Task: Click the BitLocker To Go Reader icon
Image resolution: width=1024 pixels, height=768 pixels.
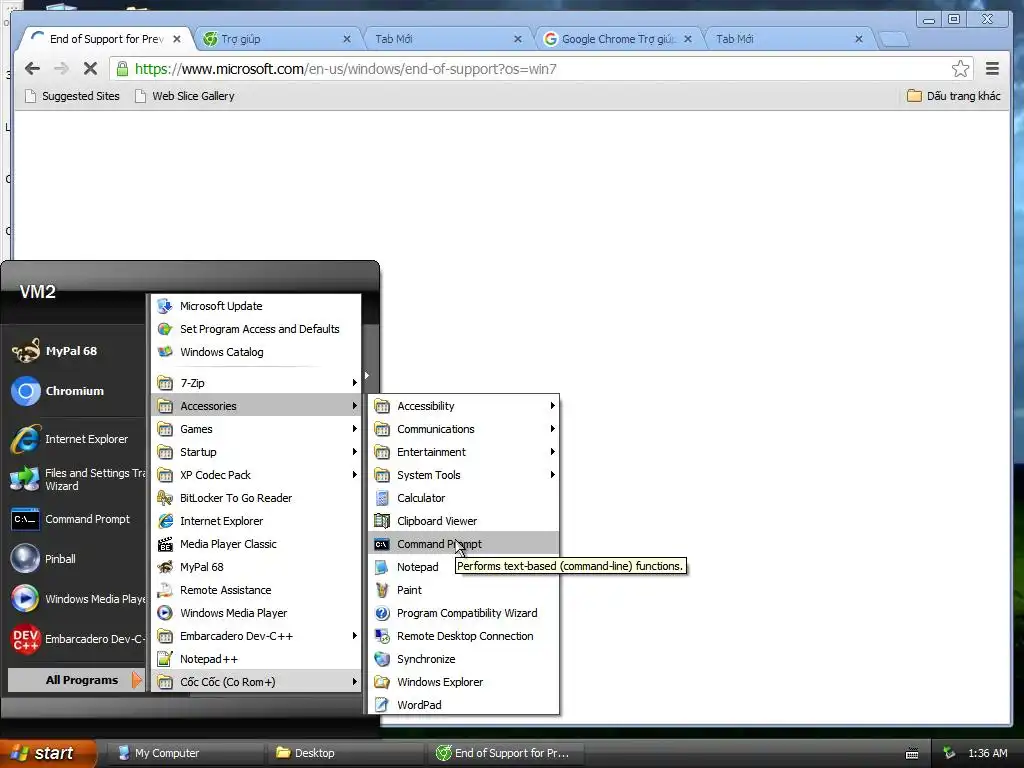Action: [x=165, y=498]
